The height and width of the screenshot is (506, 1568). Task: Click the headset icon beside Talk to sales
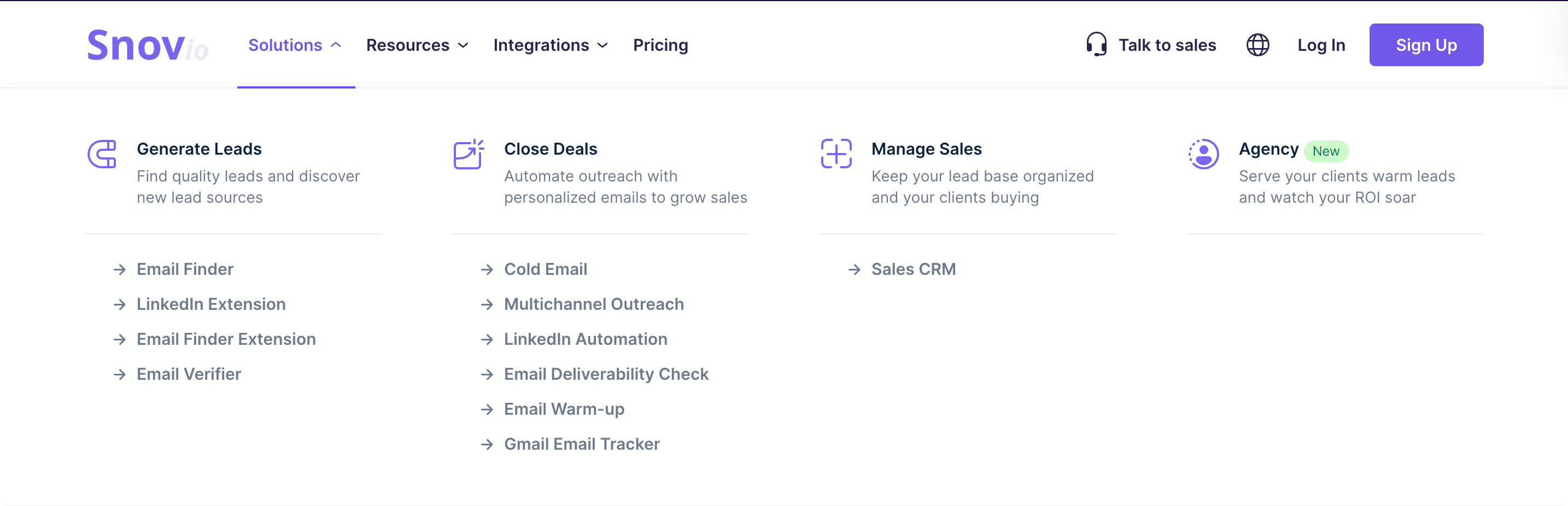coord(1096,44)
